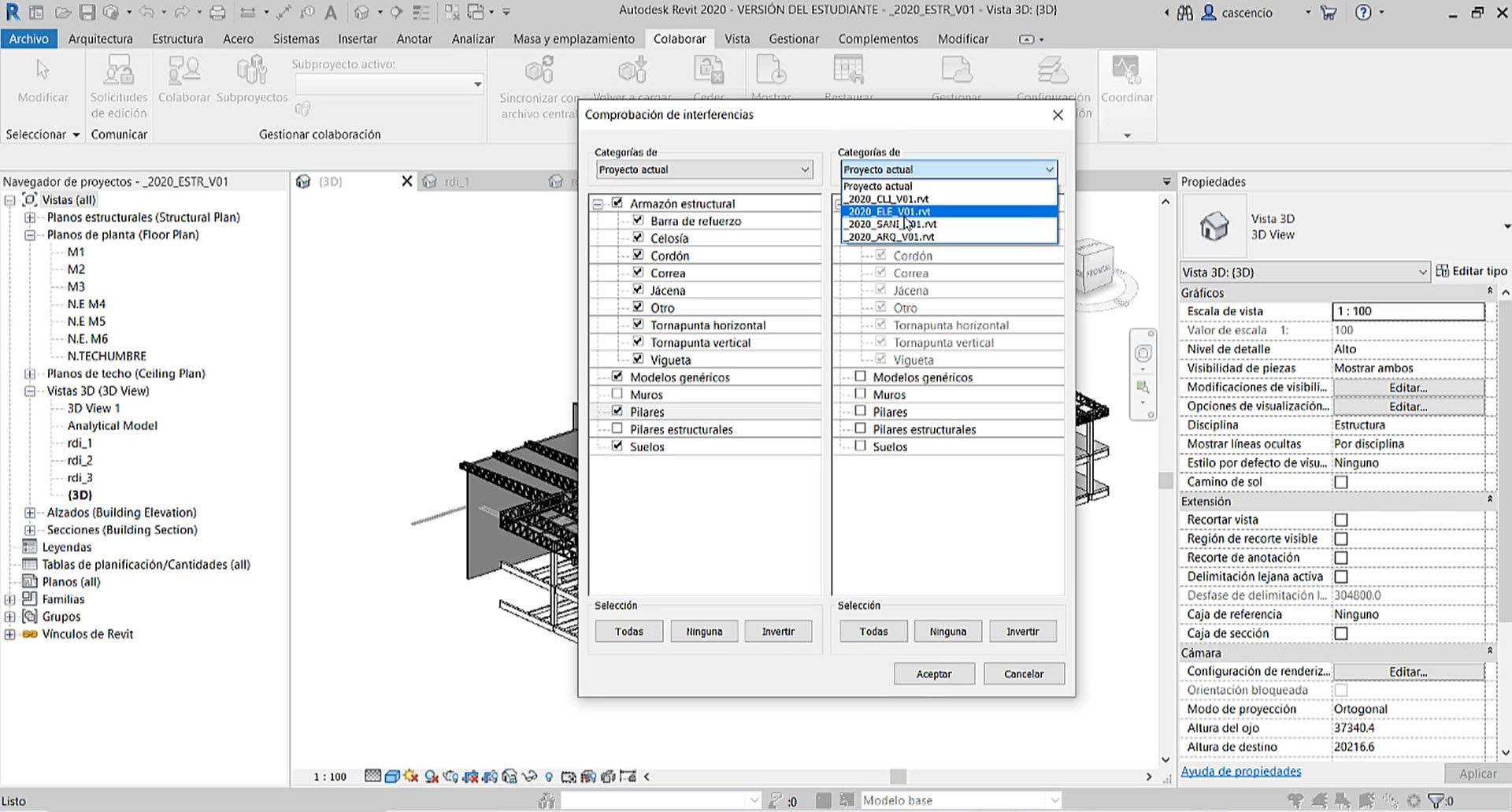
Task: Enable the Muros checkbox in left list
Action: [618, 394]
